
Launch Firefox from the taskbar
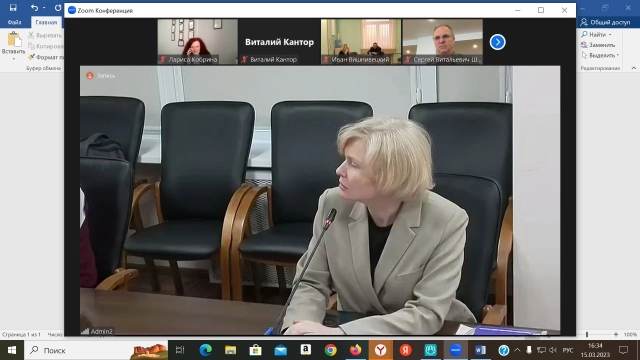tap(356, 350)
